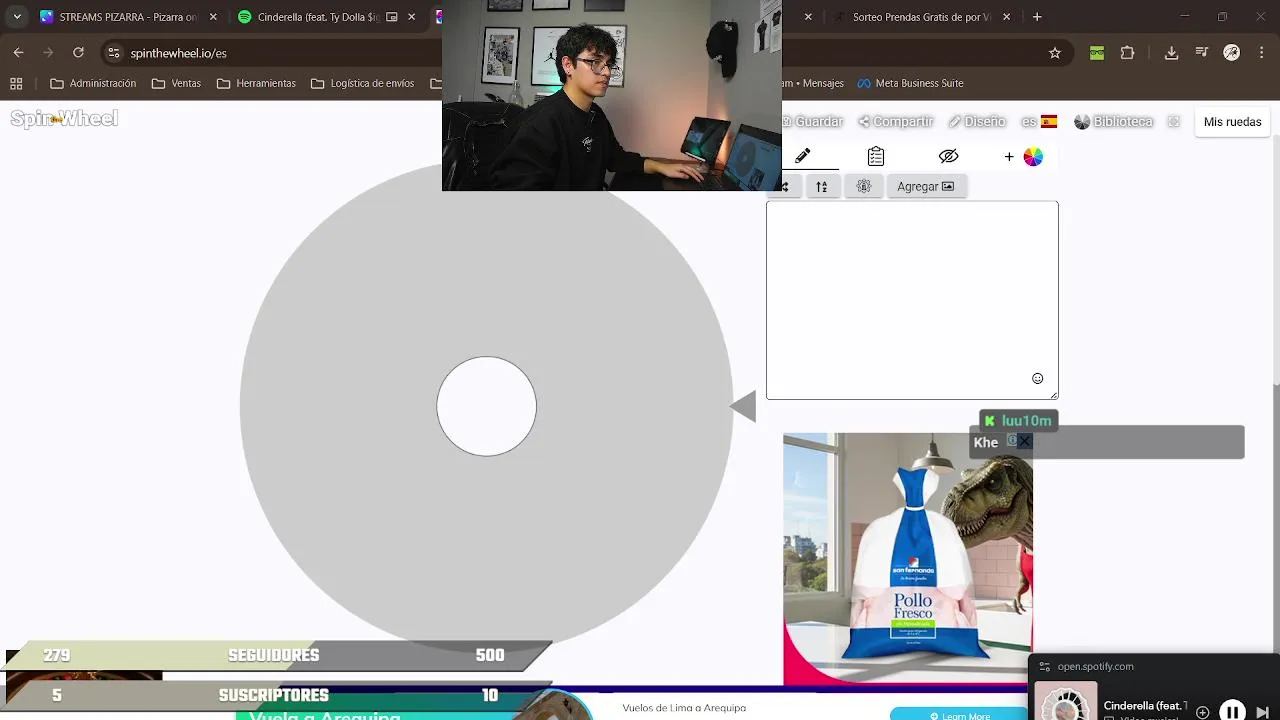Open the Biblioteca wheel library
Screen dimensions: 1280x720
pos(1113,121)
